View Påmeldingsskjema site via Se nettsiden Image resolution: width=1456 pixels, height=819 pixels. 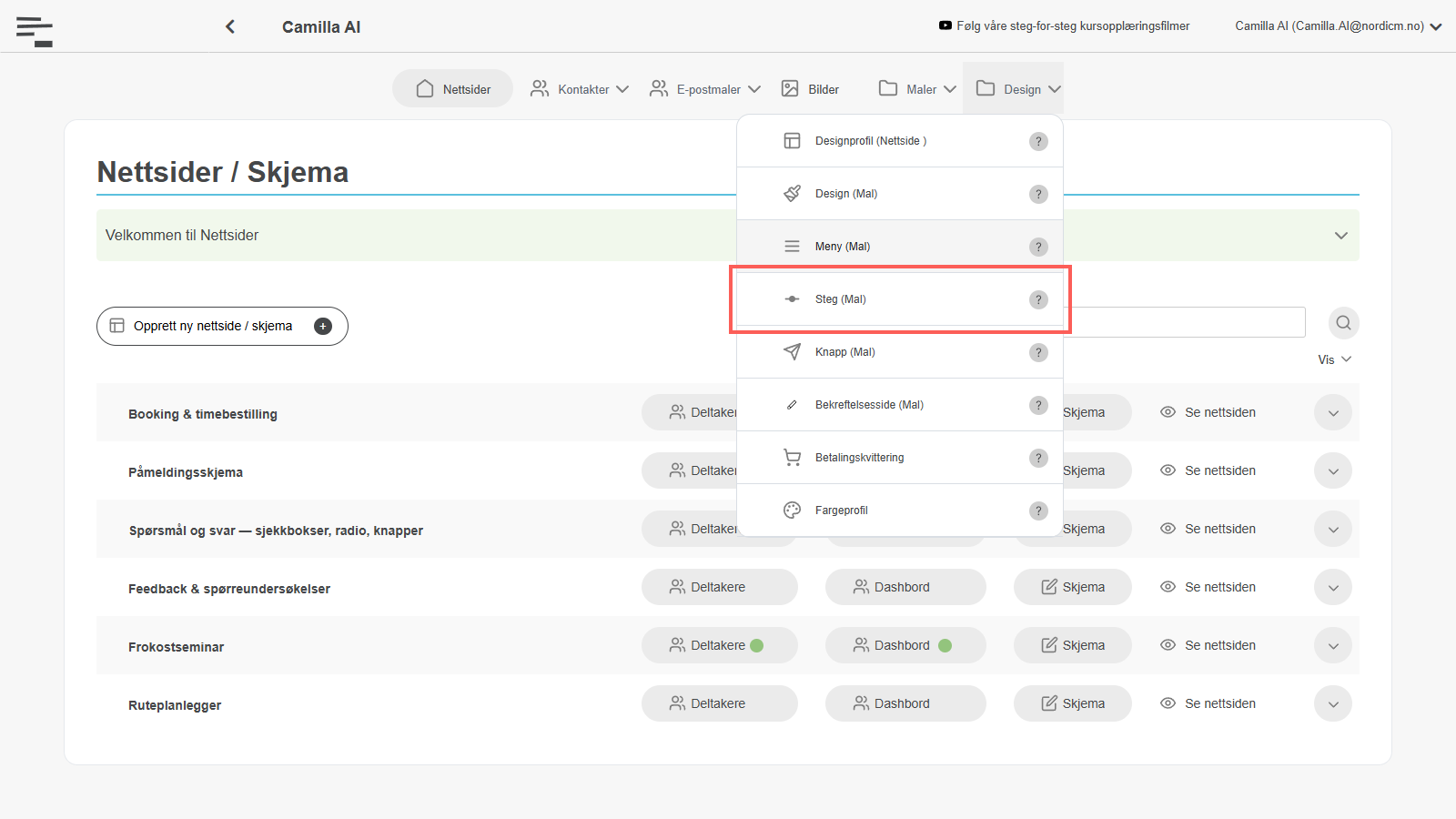(x=1208, y=470)
